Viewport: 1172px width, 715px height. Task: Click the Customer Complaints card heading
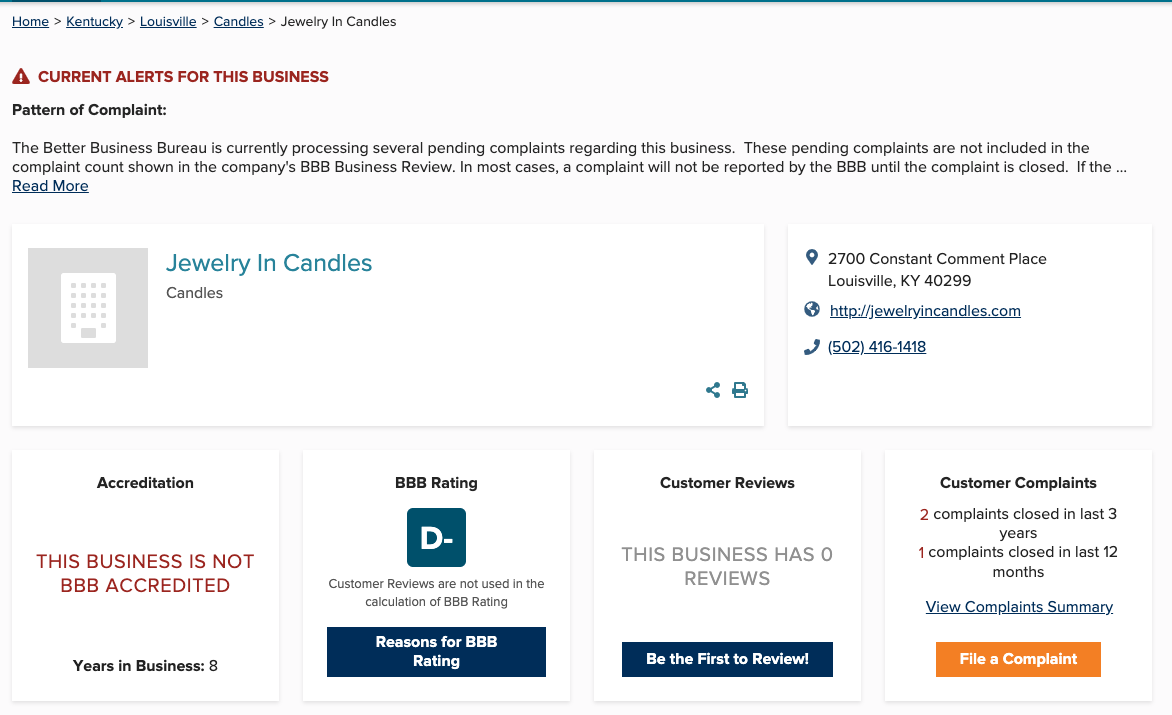(1018, 483)
